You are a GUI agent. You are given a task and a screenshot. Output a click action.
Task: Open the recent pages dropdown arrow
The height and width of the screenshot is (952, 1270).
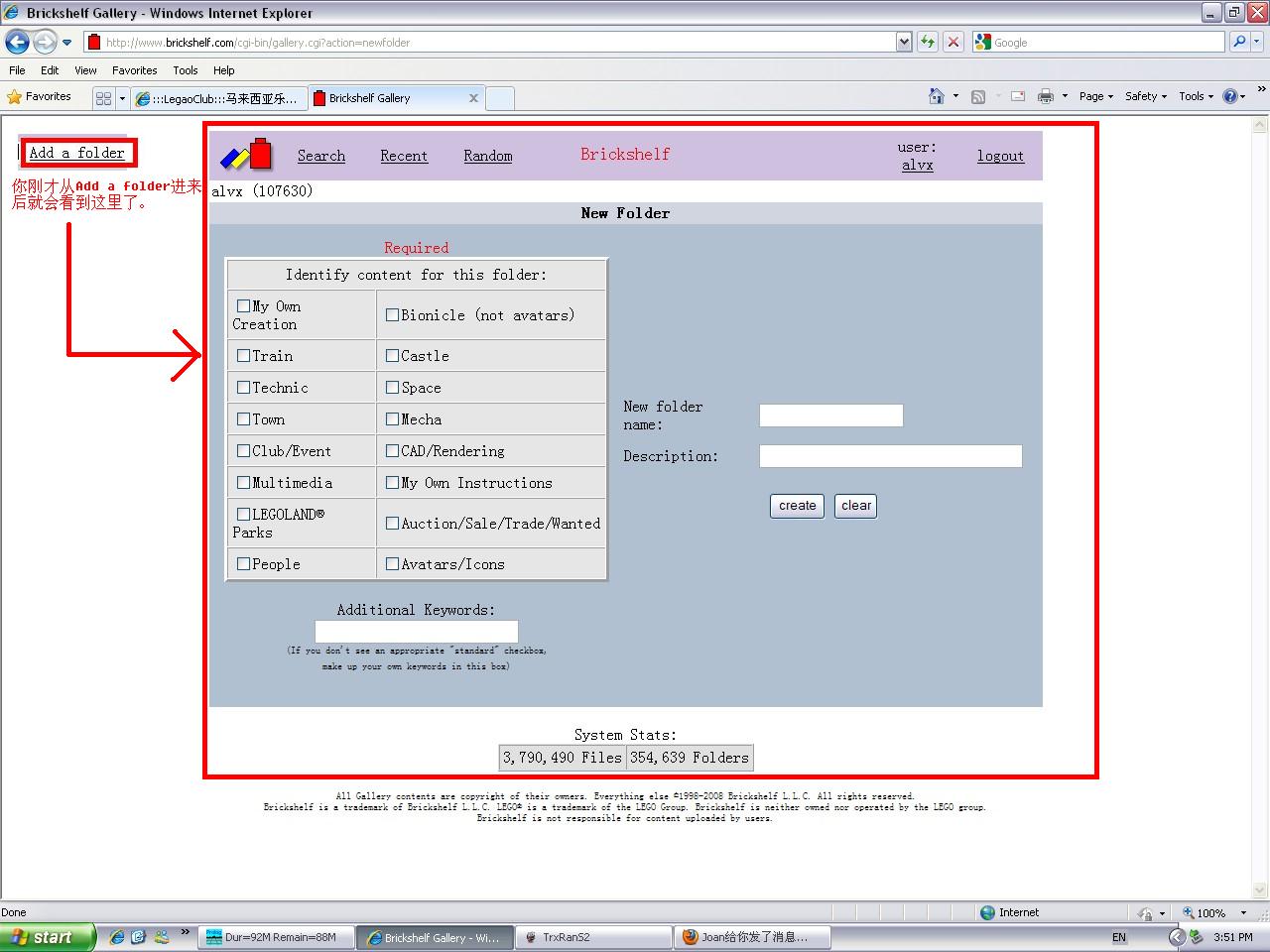(66, 43)
